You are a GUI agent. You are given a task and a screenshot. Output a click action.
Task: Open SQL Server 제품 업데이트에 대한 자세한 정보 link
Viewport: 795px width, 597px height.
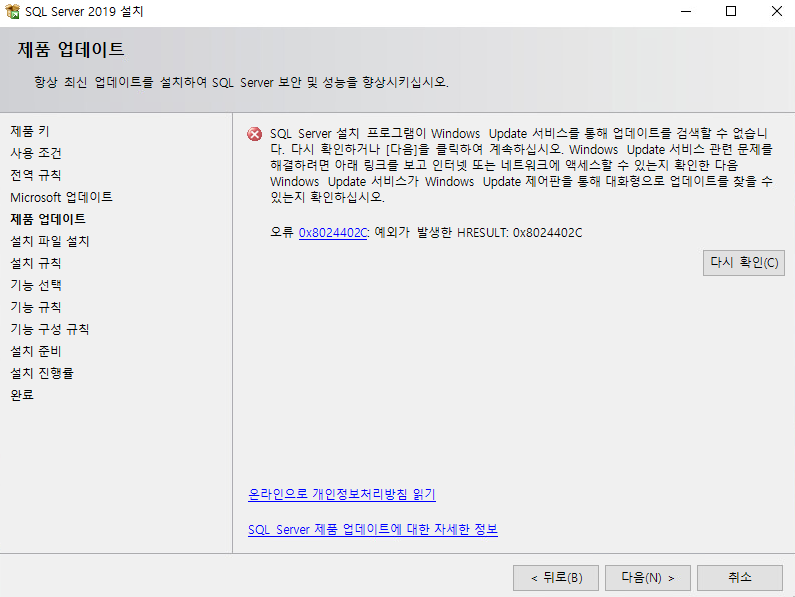[373, 530]
